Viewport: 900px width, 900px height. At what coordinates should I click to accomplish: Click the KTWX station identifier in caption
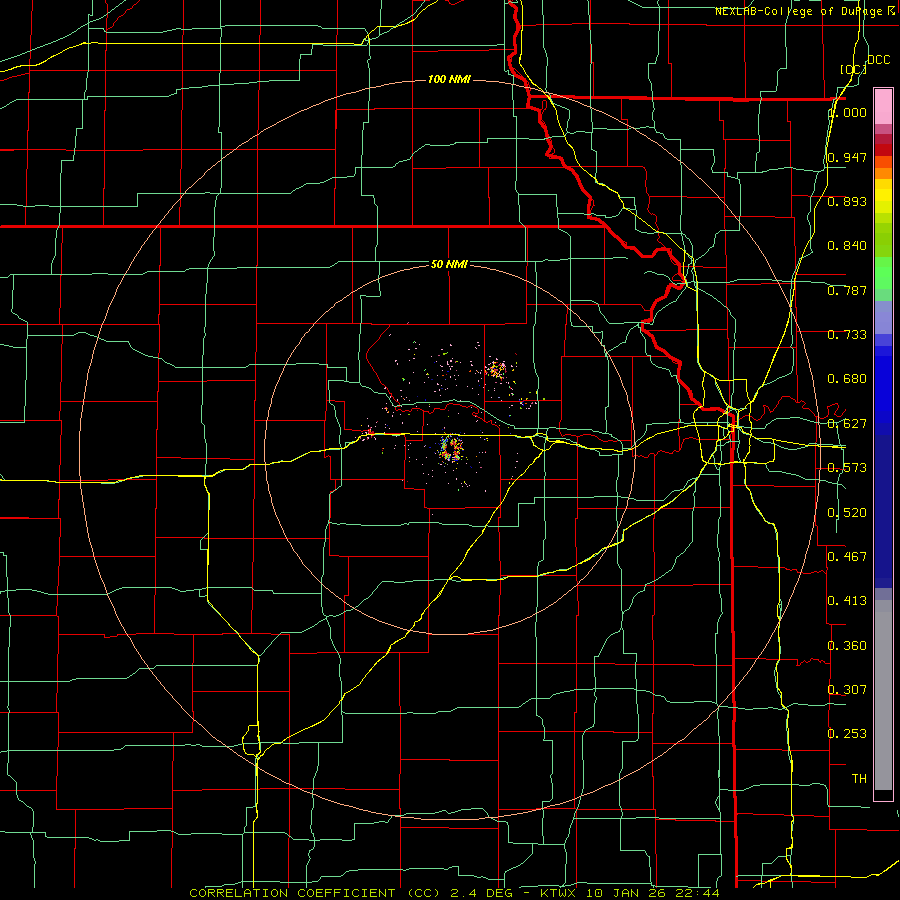point(560,893)
